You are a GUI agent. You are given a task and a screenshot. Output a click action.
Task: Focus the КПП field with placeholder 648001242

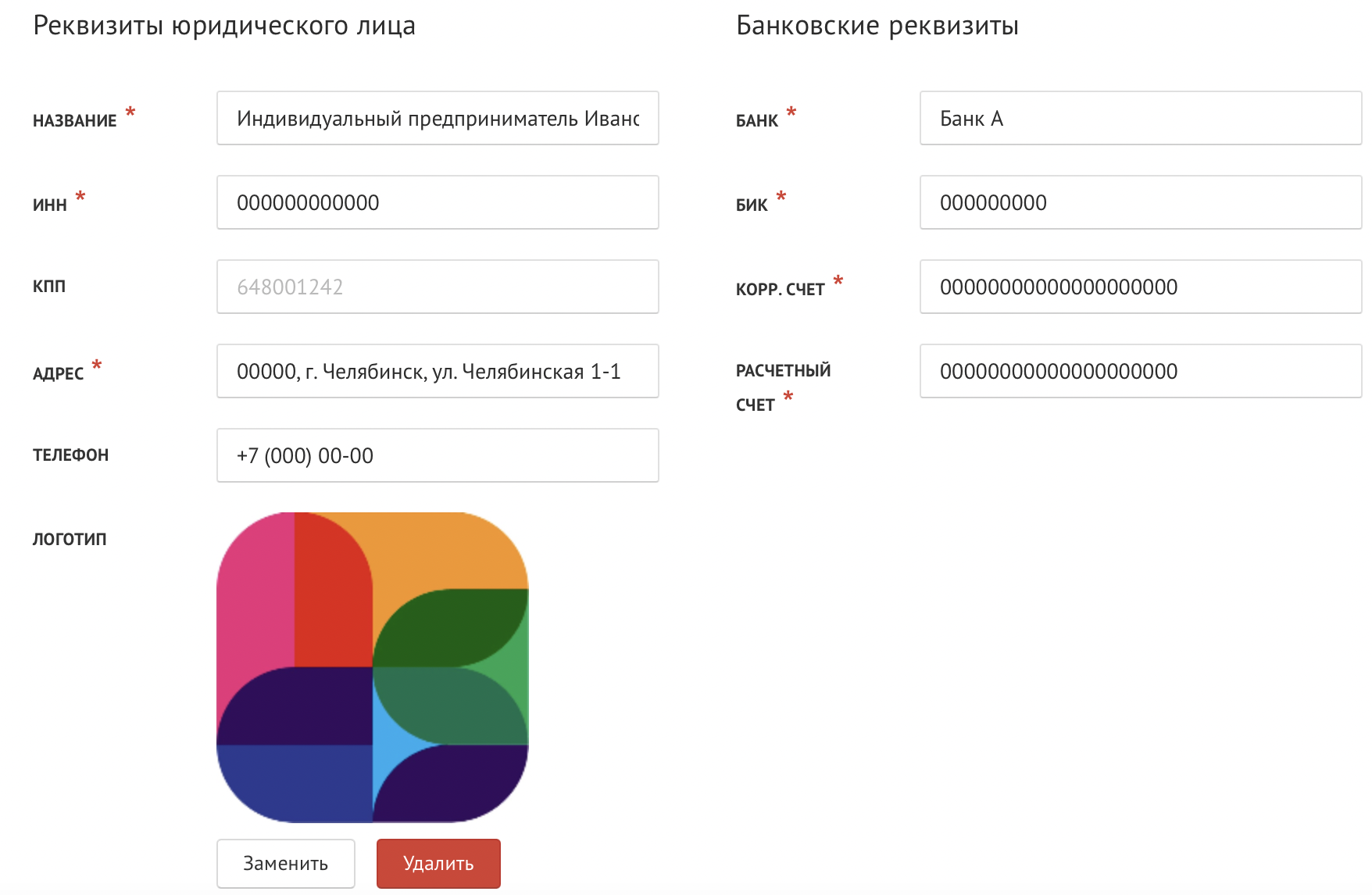click(438, 287)
